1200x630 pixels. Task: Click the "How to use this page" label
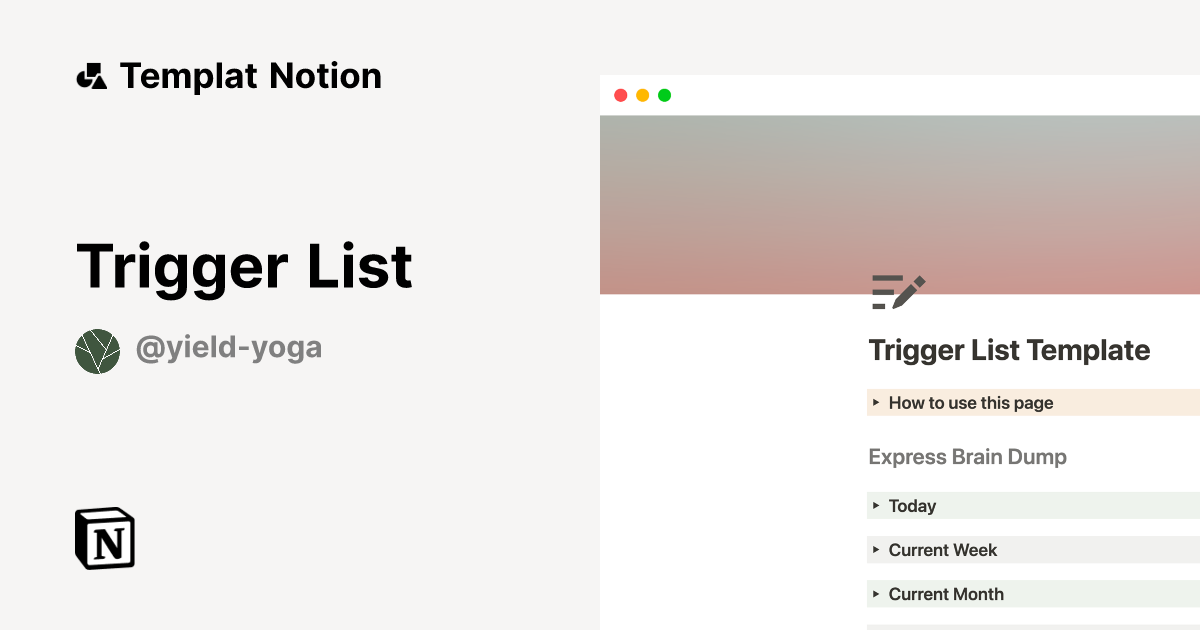971,403
